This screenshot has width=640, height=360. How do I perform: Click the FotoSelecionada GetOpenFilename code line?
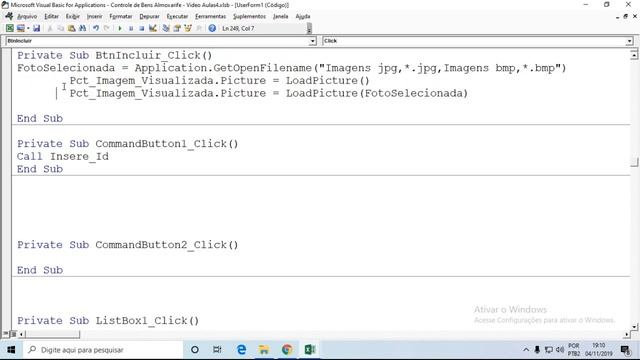click(x=291, y=68)
